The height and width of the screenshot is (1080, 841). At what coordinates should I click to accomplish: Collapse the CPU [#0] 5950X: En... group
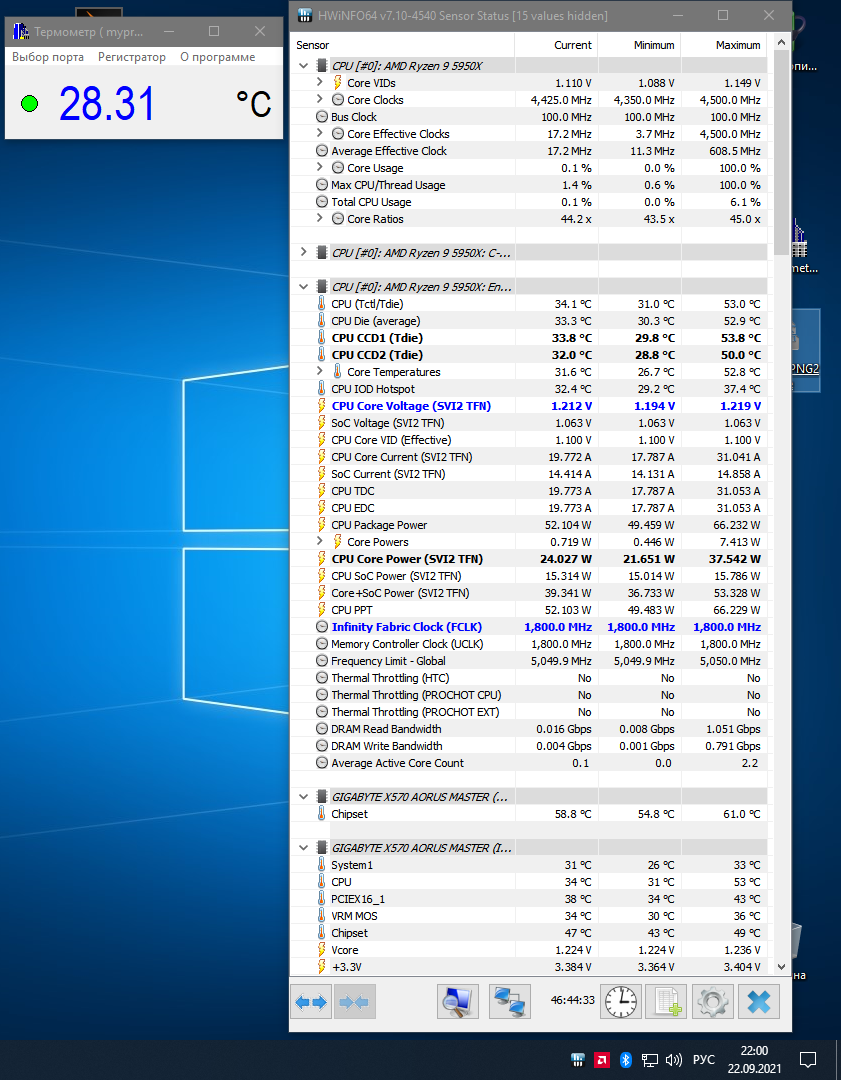click(303, 287)
